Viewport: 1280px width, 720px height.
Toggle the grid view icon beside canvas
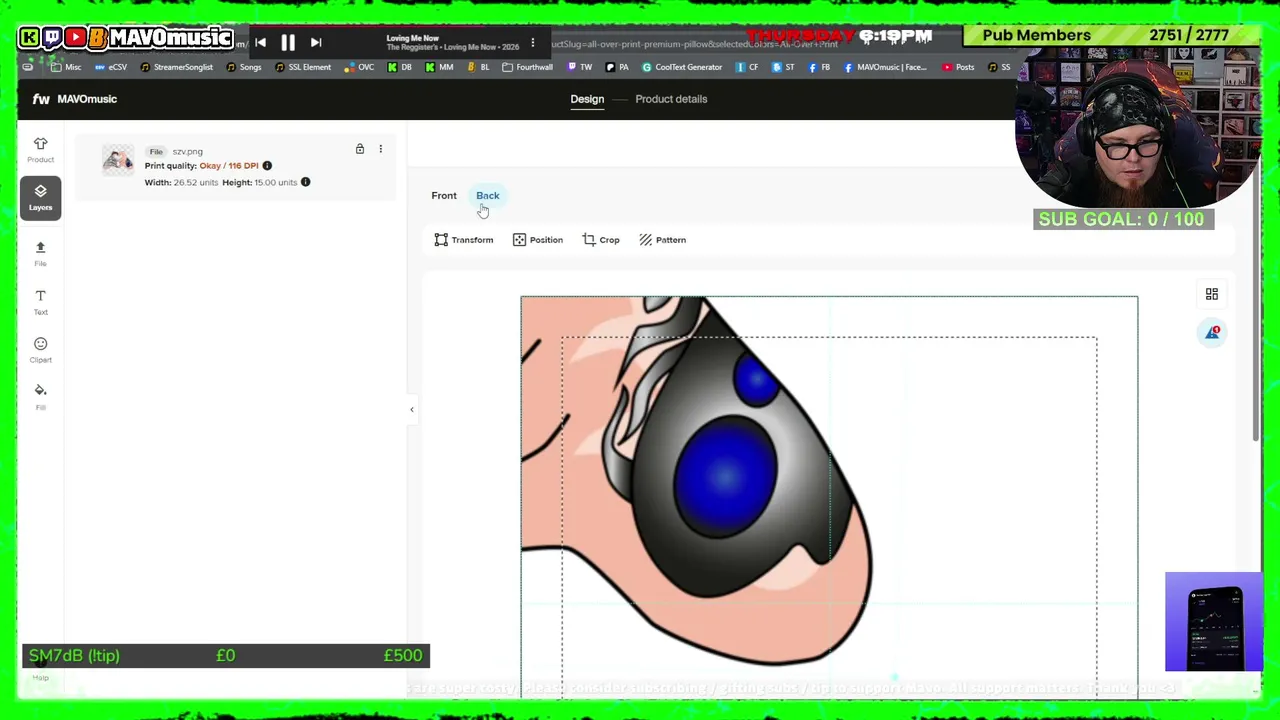click(1212, 294)
